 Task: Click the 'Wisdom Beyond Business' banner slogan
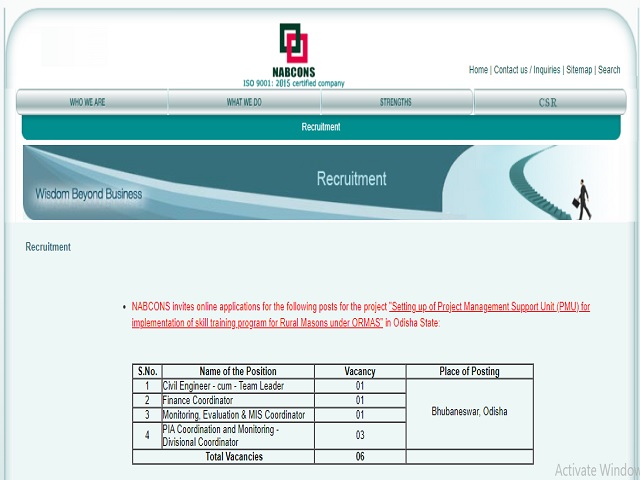click(89, 194)
